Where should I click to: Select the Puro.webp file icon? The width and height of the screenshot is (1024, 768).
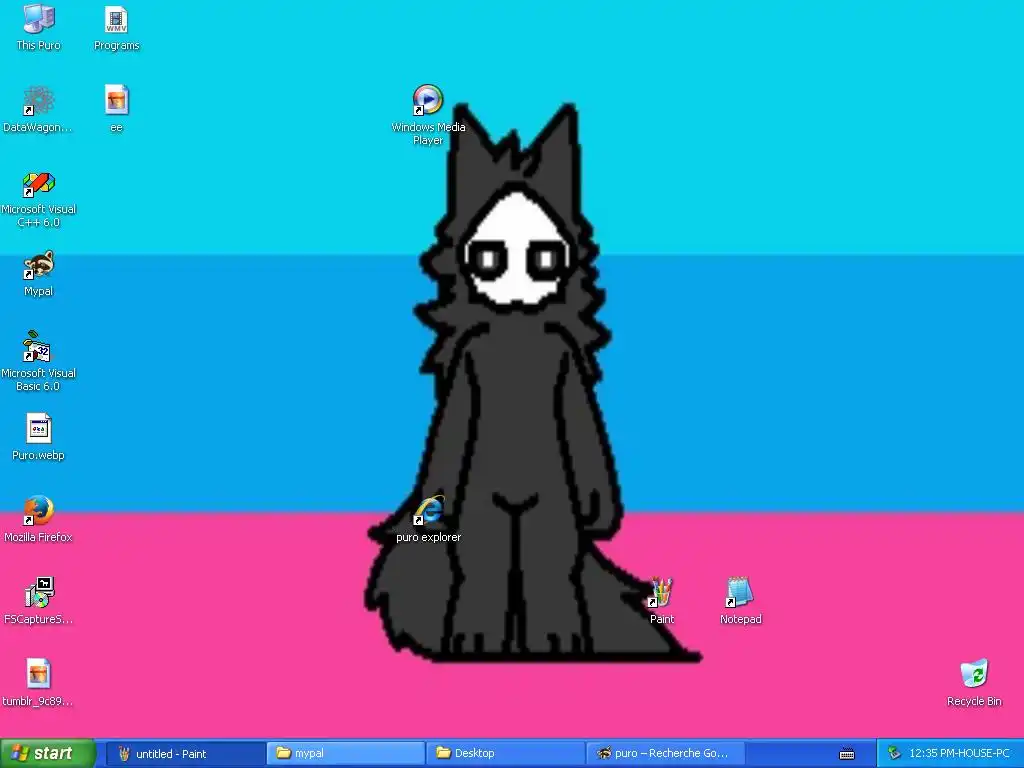[x=39, y=437]
